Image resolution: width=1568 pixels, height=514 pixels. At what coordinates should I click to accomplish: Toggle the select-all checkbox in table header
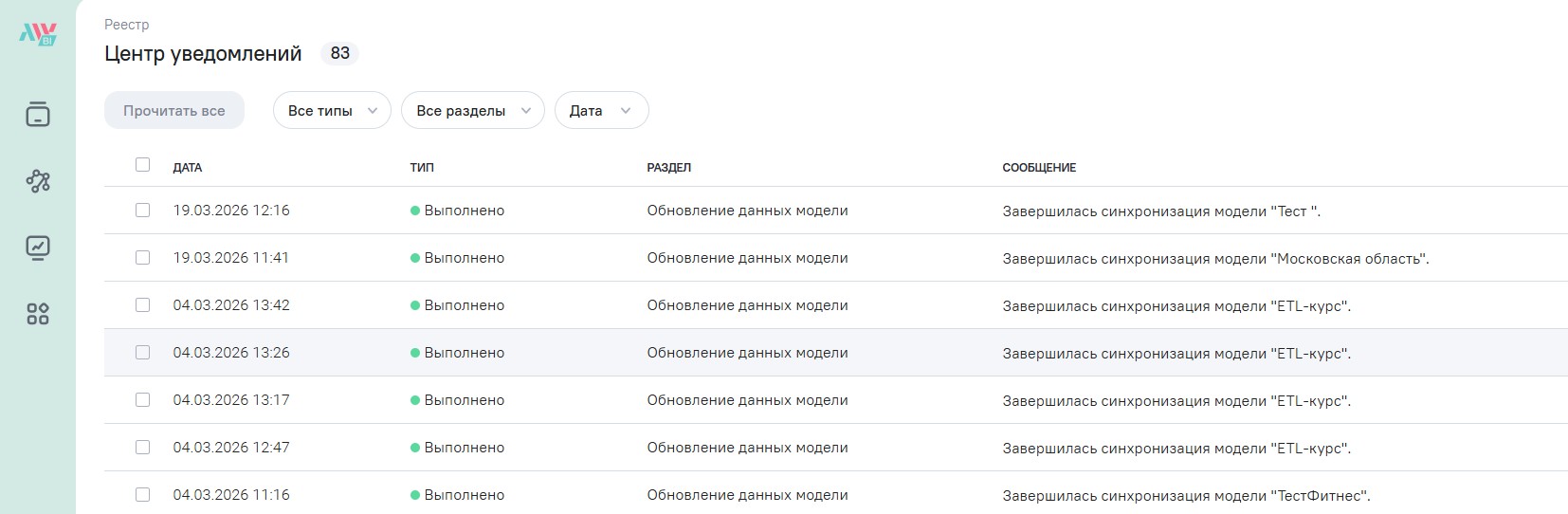coord(142,165)
